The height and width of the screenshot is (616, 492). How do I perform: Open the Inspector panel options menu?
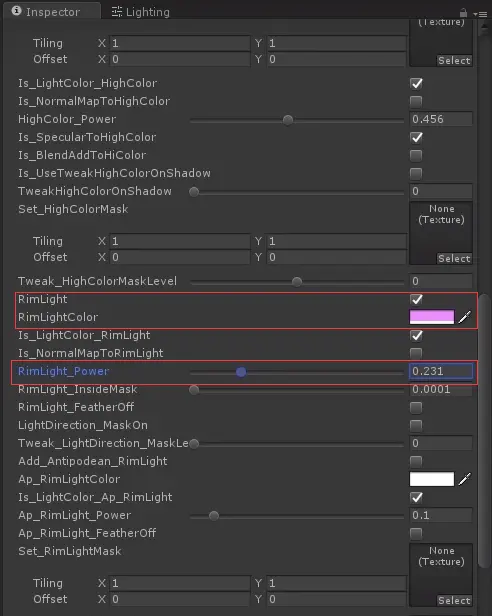[481, 14]
